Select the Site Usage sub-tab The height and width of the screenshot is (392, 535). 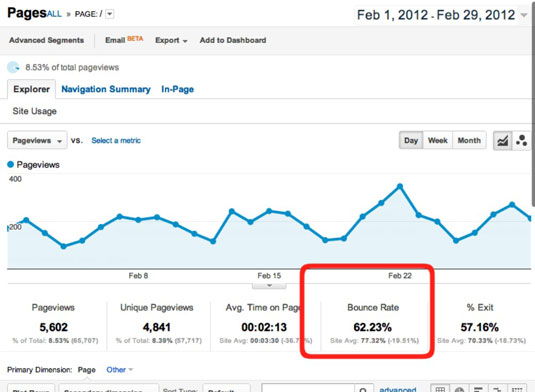click(x=34, y=111)
